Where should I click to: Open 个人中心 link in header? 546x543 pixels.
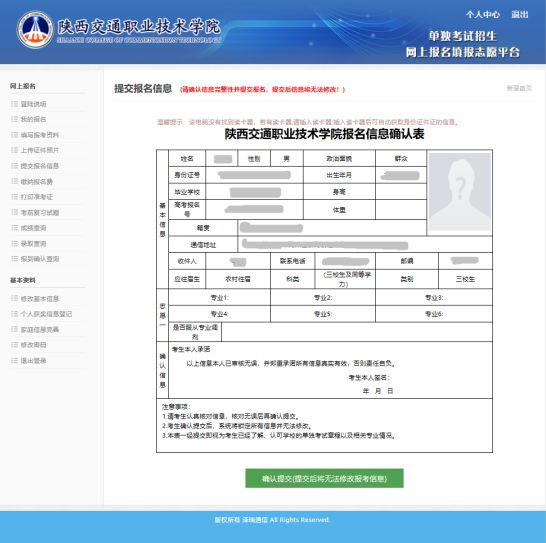pos(483,15)
